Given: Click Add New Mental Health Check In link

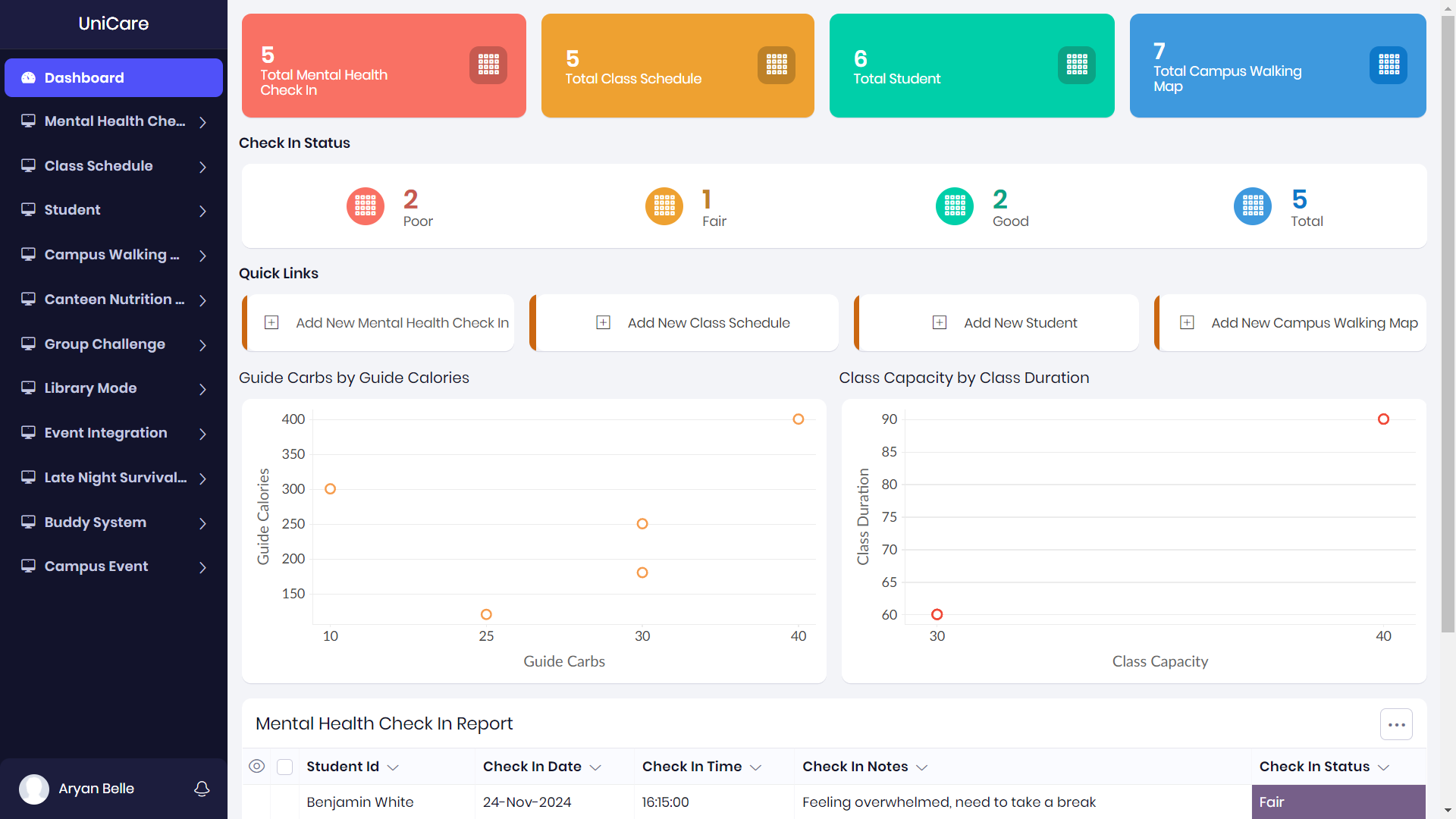Looking at the screenshot, I should click(x=402, y=323).
